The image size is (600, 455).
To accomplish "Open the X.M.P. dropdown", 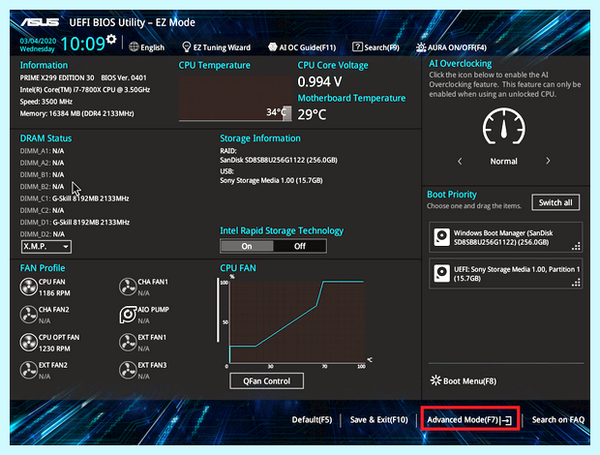I will click(46, 246).
